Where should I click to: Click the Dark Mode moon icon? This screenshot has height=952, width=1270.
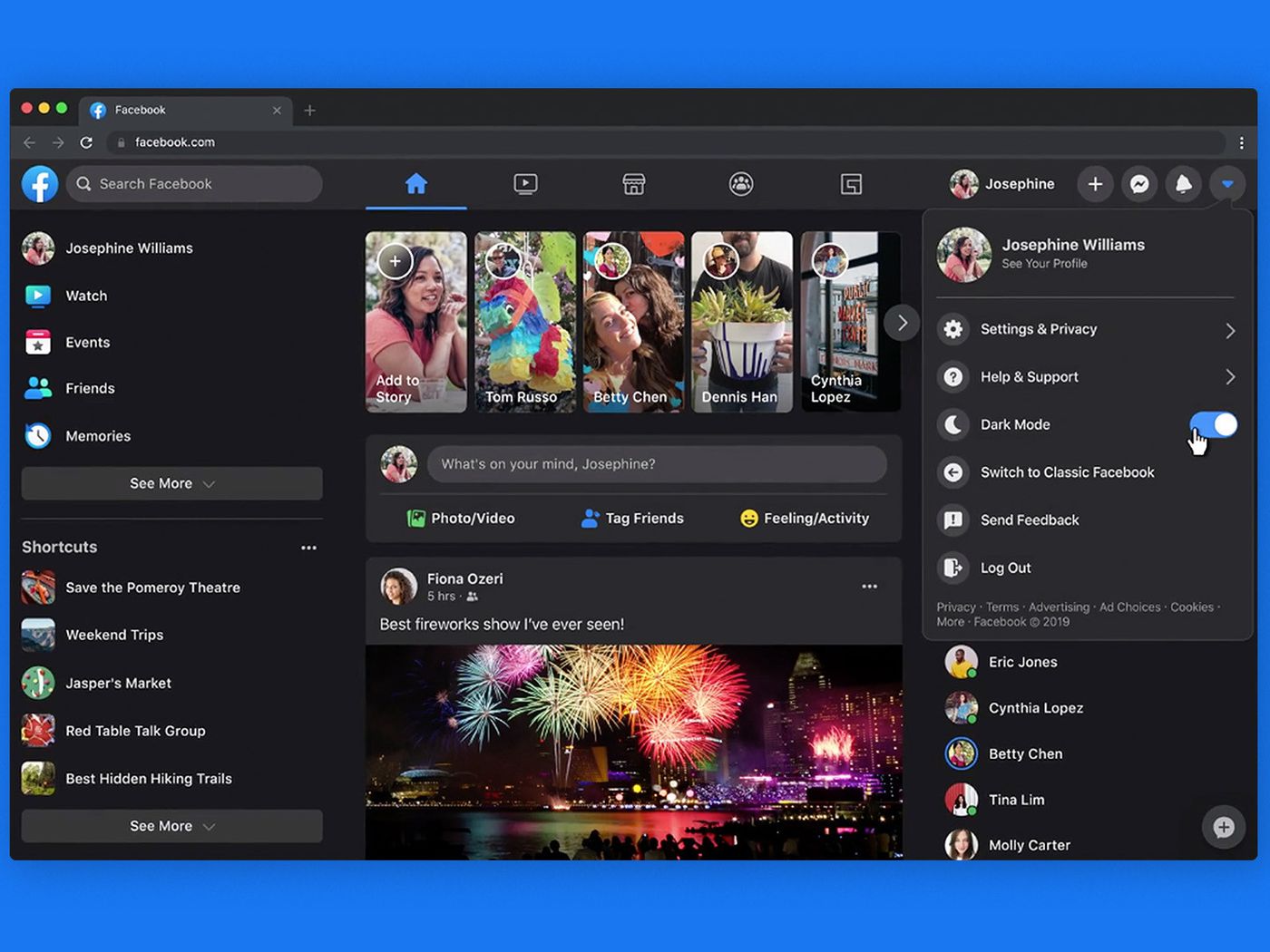click(x=953, y=424)
